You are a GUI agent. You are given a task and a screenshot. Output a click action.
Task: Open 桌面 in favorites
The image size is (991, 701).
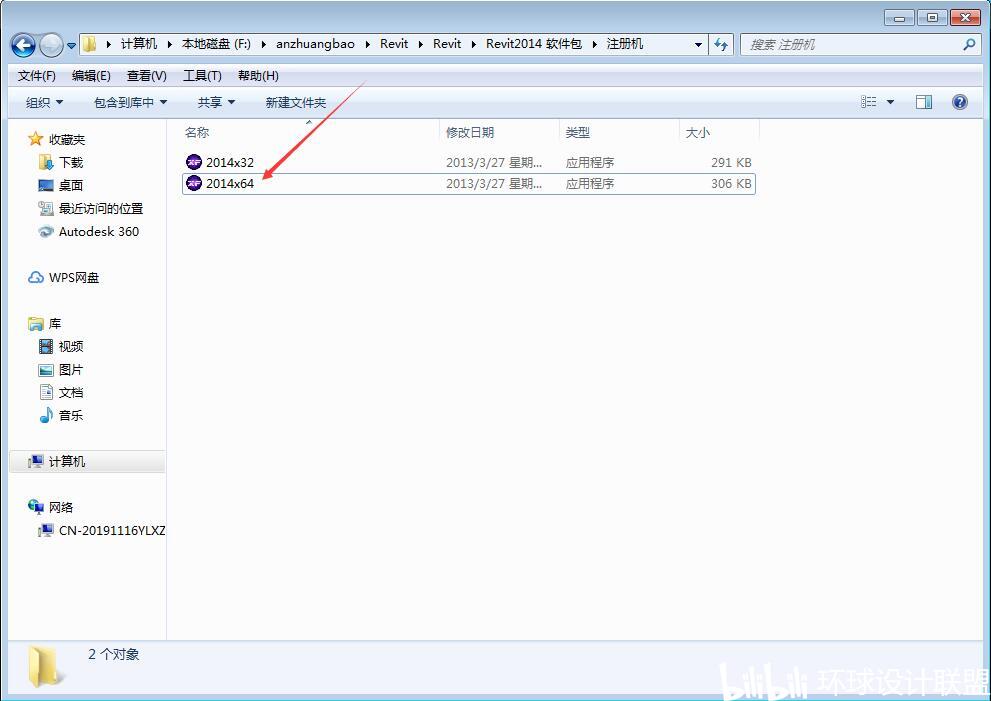click(x=71, y=185)
